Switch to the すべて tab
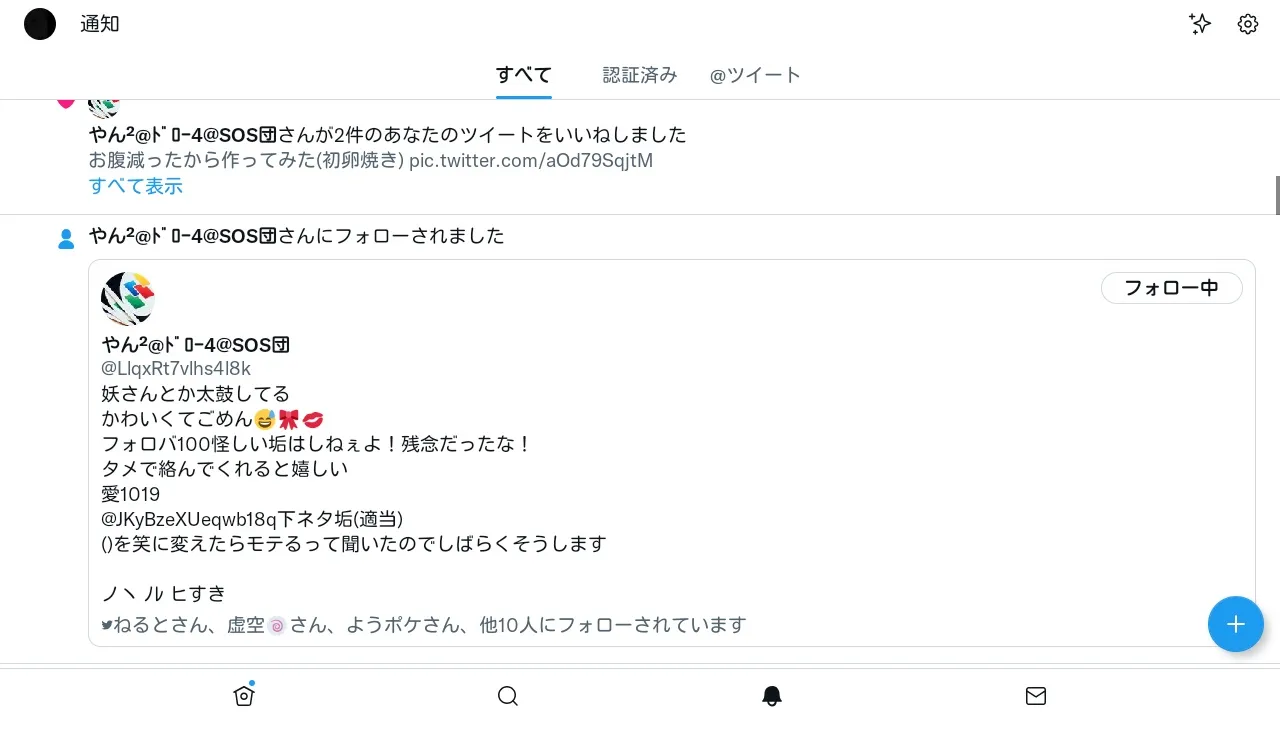 [x=524, y=75]
